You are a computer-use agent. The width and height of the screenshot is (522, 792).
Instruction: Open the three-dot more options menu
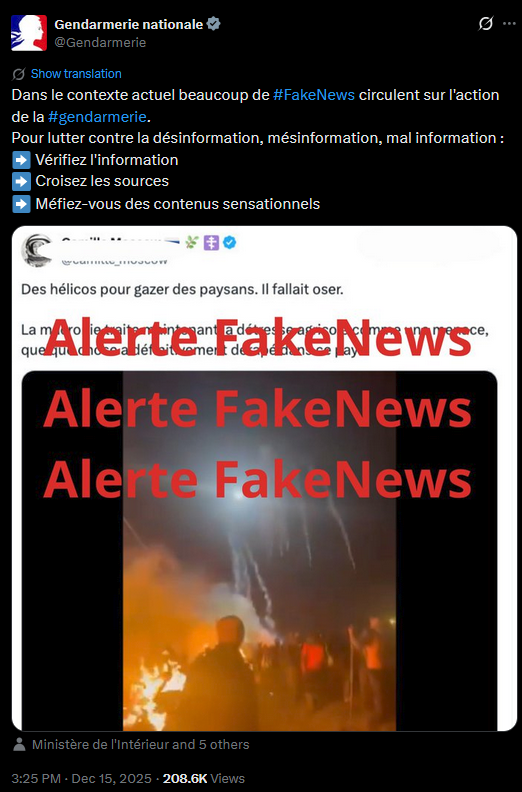pos(509,24)
